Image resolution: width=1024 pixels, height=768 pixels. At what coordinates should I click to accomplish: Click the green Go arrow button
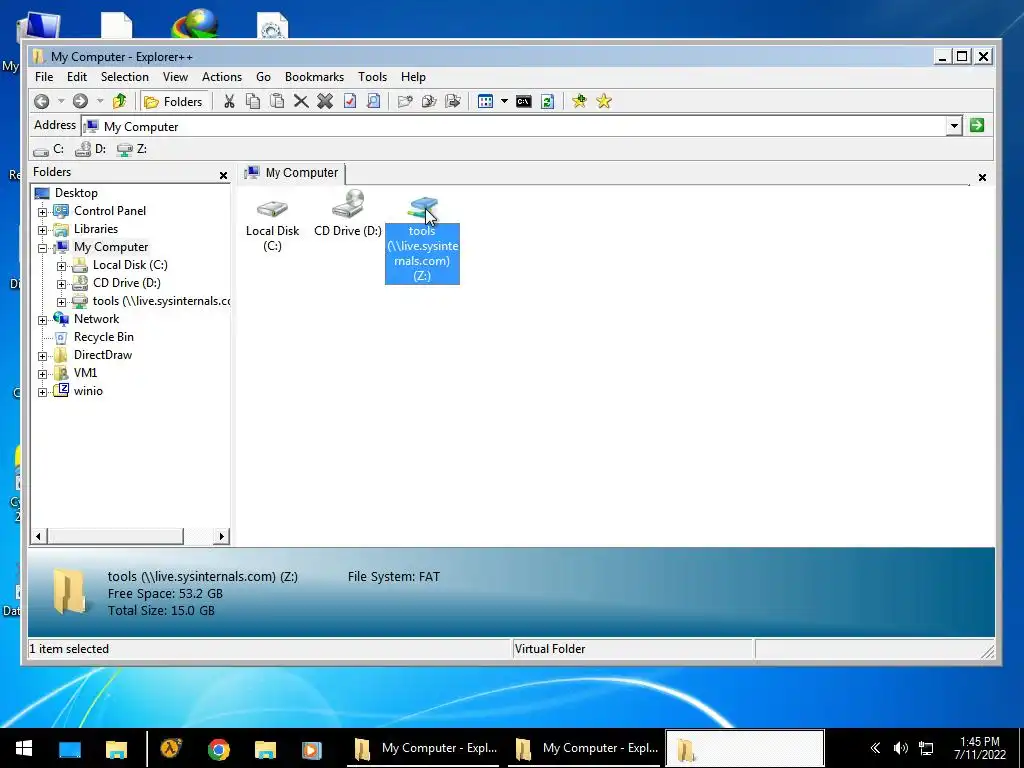pyautogui.click(x=977, y=125)
